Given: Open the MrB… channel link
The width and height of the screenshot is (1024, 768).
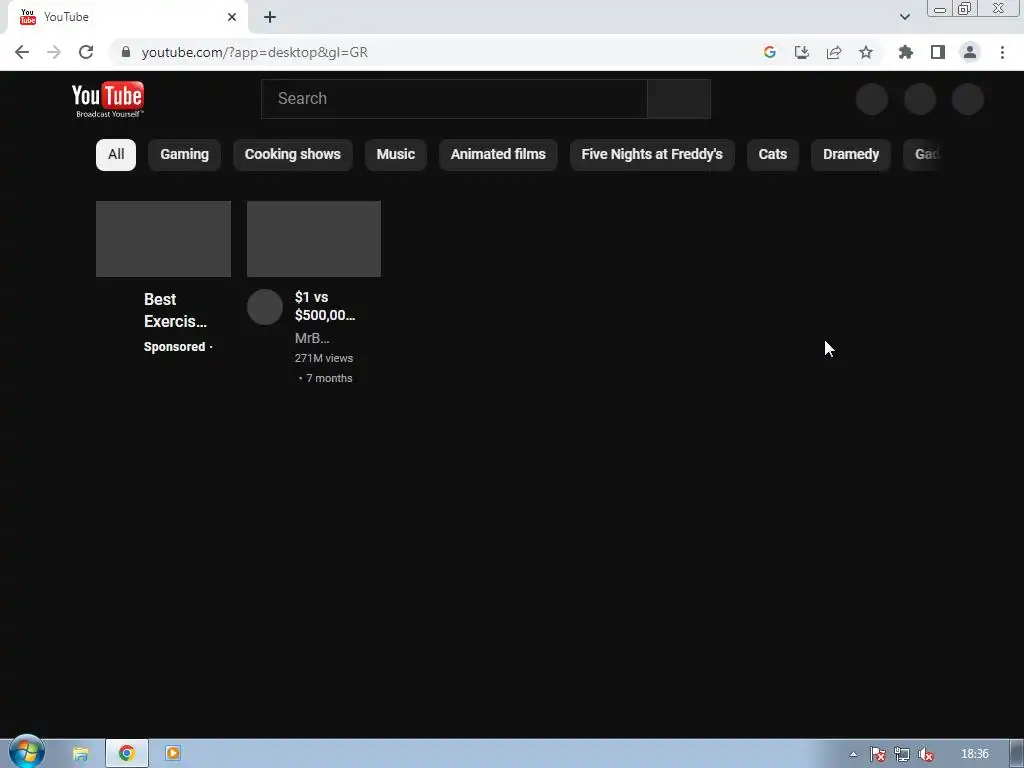Looking at the screenshot, I should click(312, 338).
